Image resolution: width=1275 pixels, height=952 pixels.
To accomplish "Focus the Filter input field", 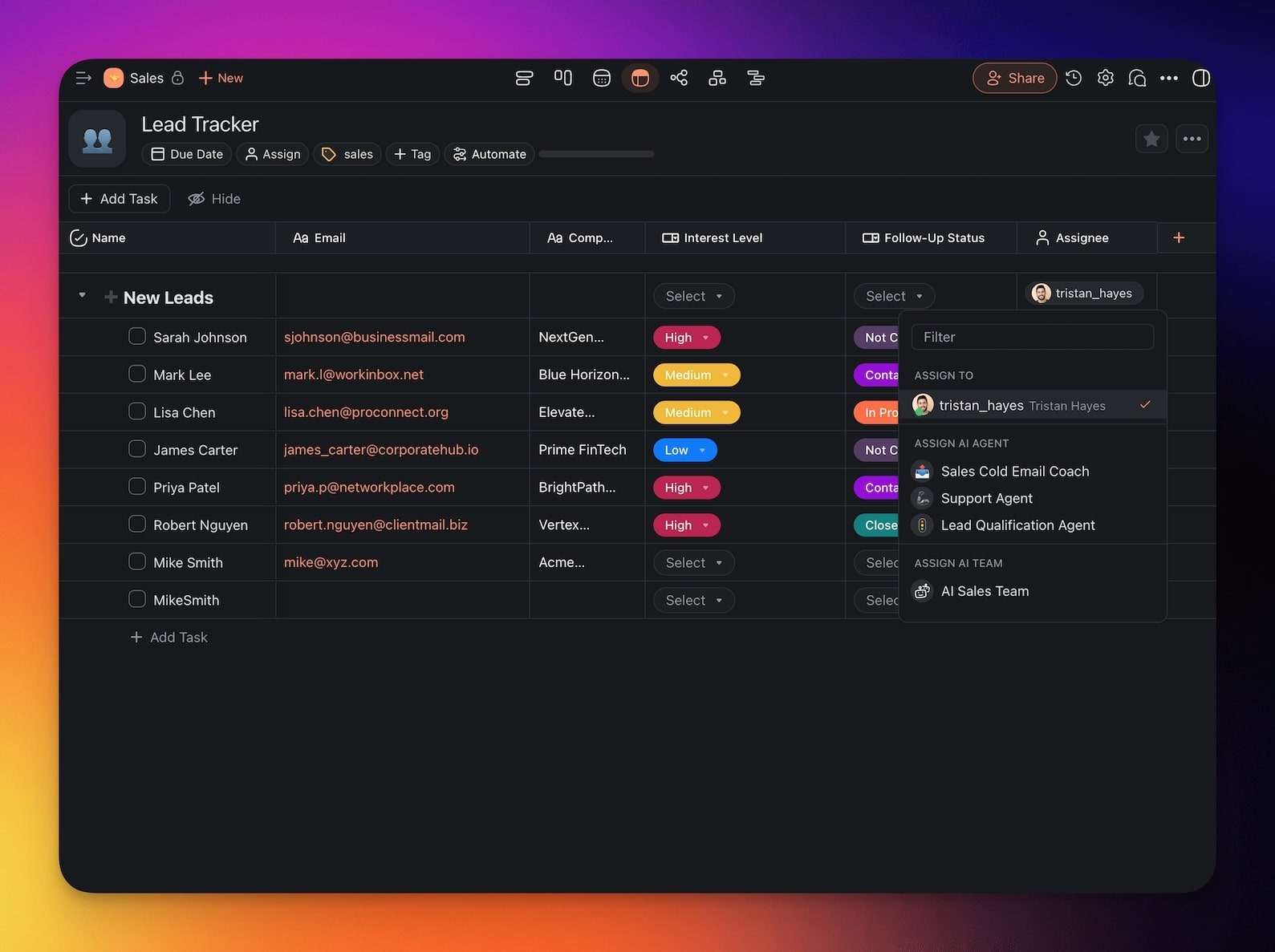I will coord(1032,337).
